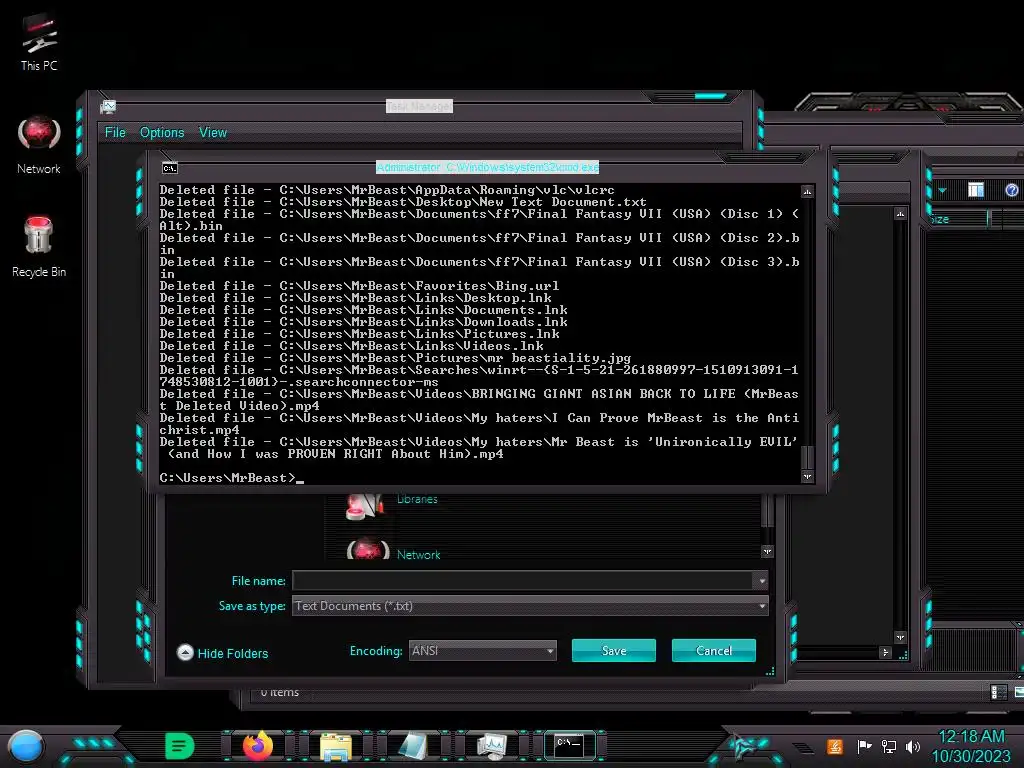Click the cmd.exe window system icon
Image resolution: width=1024 pixels, height=768 pixels.
click(x=170, y=168)
